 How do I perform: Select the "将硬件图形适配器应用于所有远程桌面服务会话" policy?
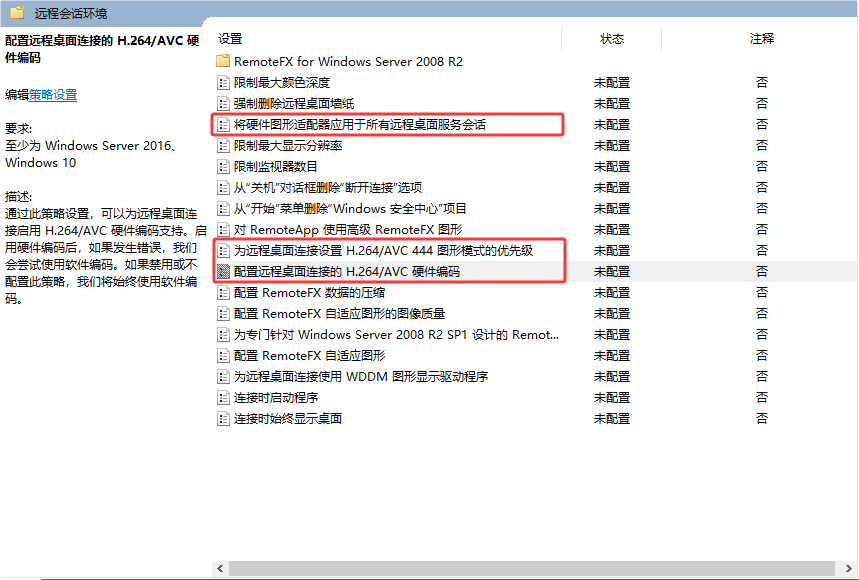tap(330, 124)
